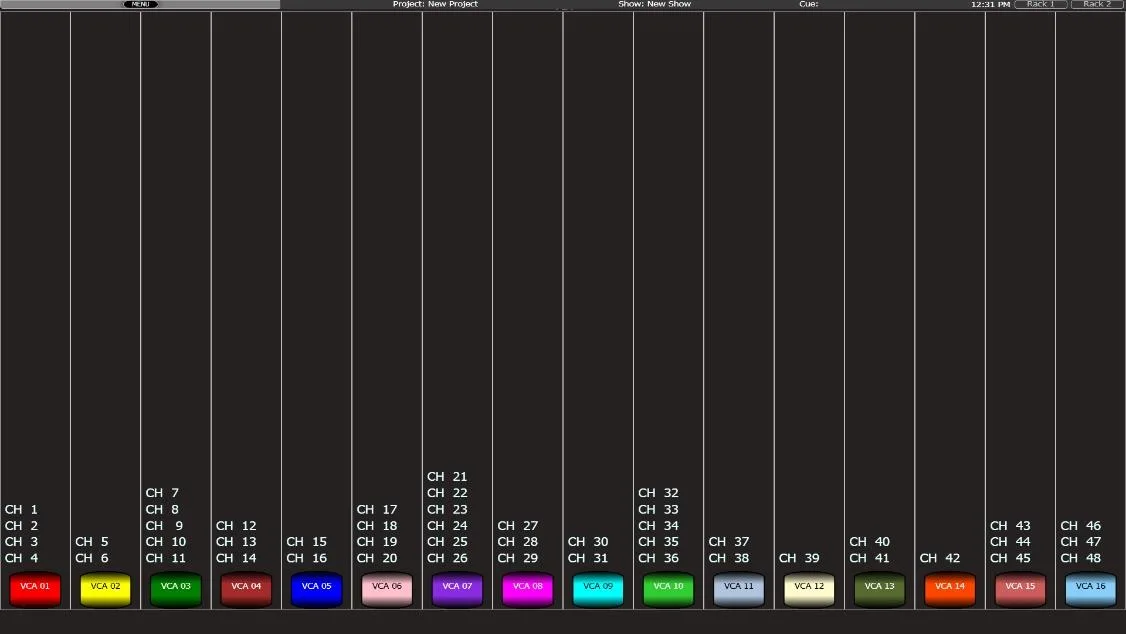The image size is (1126, 634).
Task: Click 'CH 30' in VCA 09 column
Action: [x=588, y=542]
